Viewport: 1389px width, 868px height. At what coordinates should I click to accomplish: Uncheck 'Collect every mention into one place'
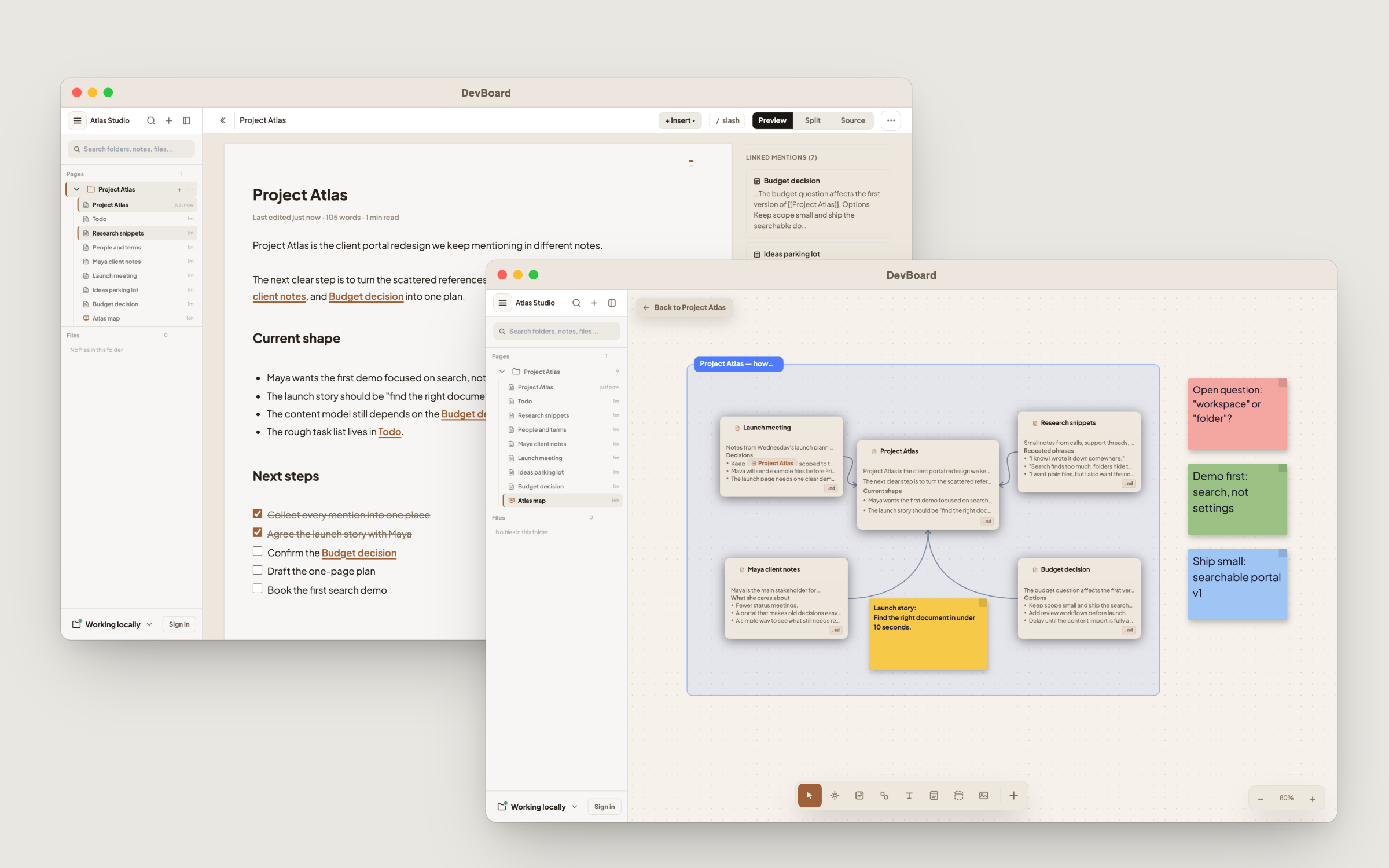[x=258, y=514]
